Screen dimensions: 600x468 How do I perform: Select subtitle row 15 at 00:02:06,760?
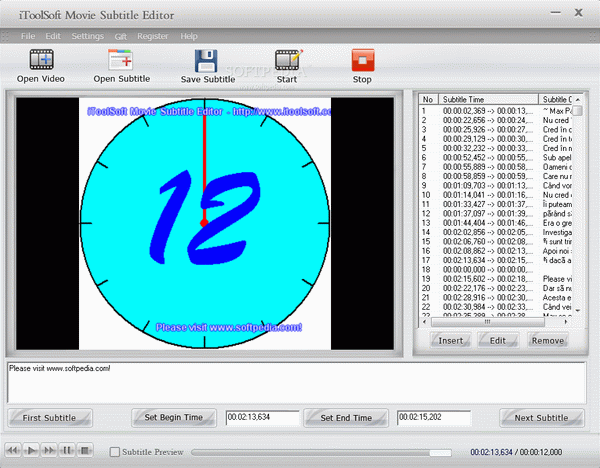pos(496,241)
